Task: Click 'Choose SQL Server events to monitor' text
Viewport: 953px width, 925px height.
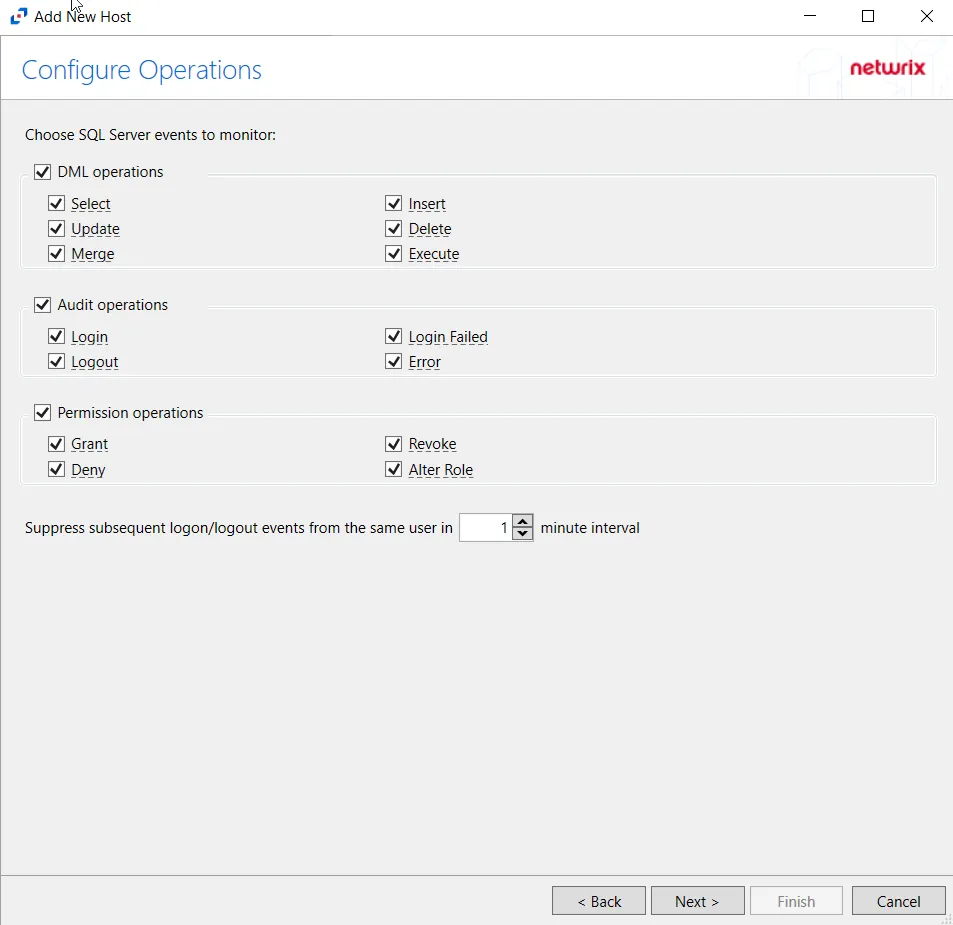Action: 150,135
